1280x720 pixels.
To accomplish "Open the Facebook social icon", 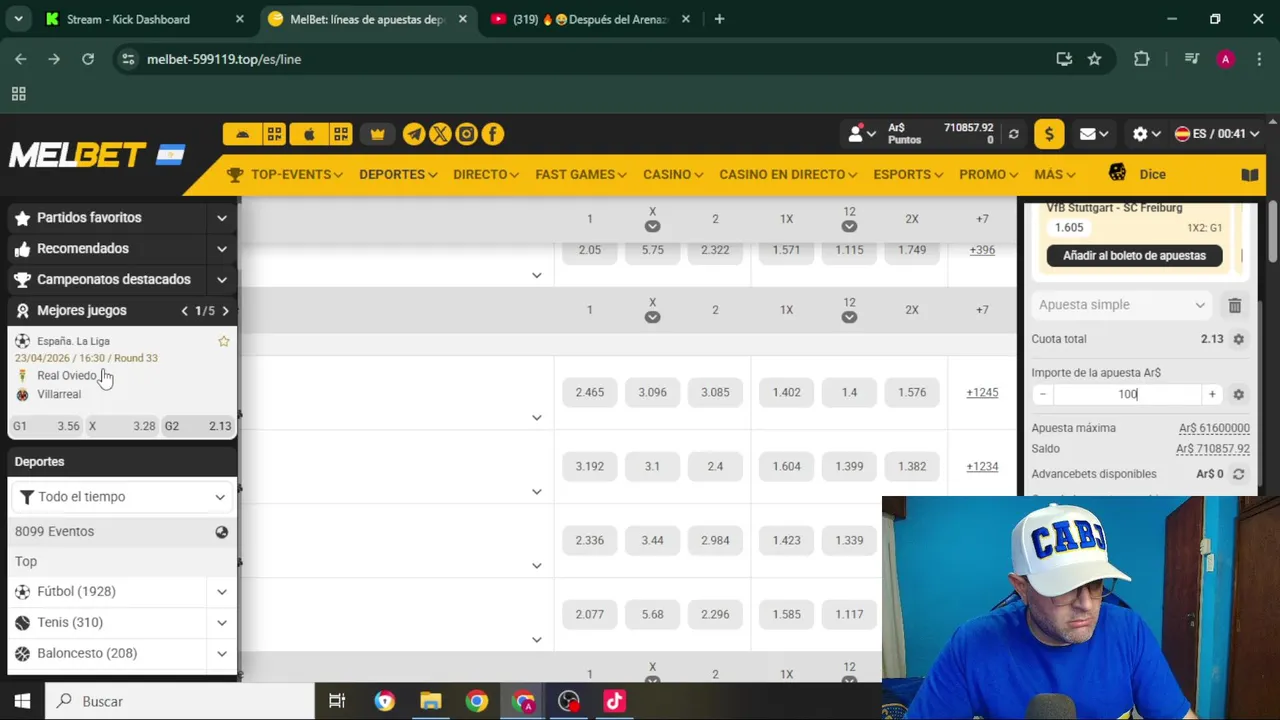I will pos(492,134).
